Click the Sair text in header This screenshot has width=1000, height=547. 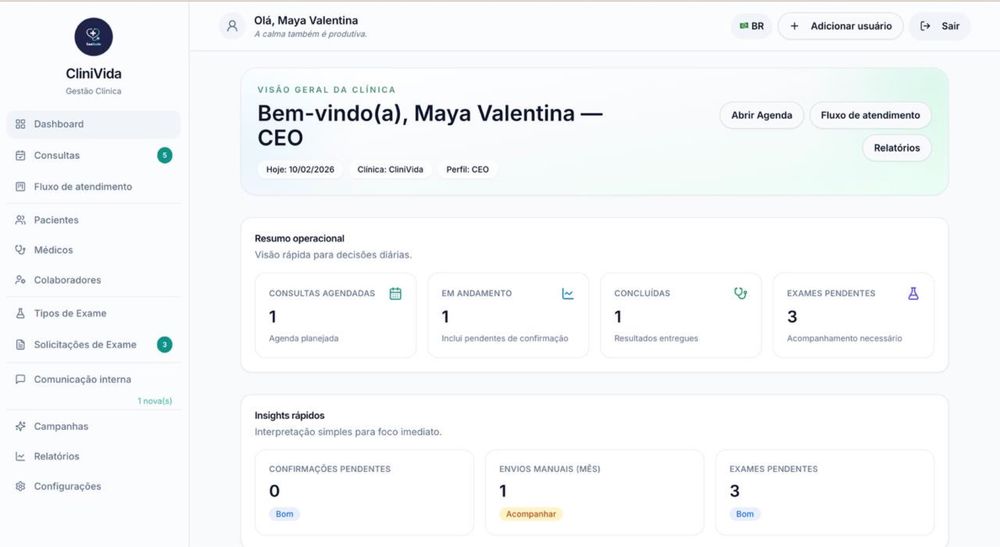point(950,26)
